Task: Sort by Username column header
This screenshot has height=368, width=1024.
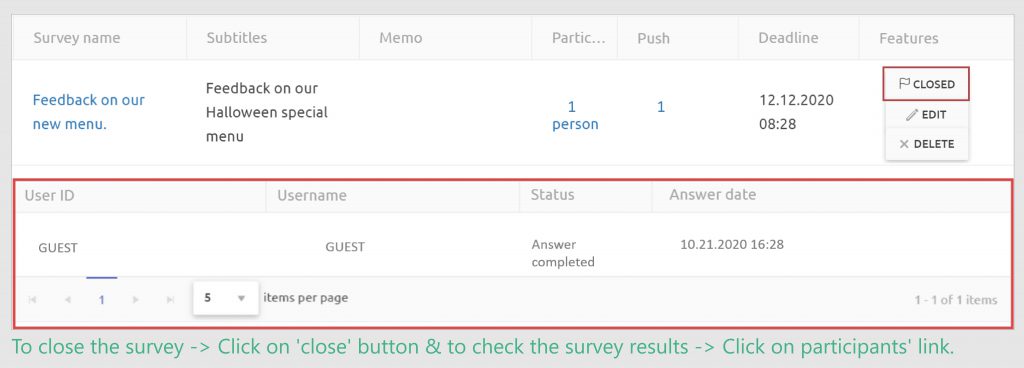Action: (312, 195)
